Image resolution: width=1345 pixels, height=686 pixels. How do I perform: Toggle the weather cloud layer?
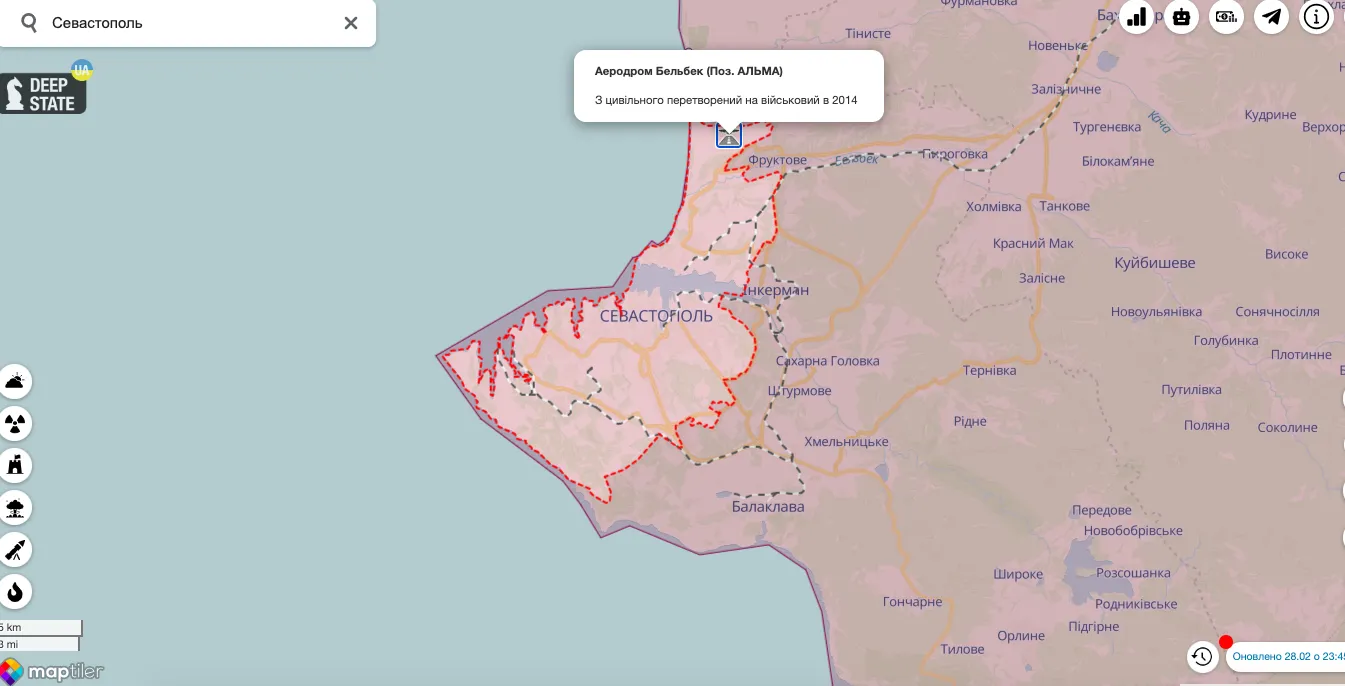tap(16, 381)
